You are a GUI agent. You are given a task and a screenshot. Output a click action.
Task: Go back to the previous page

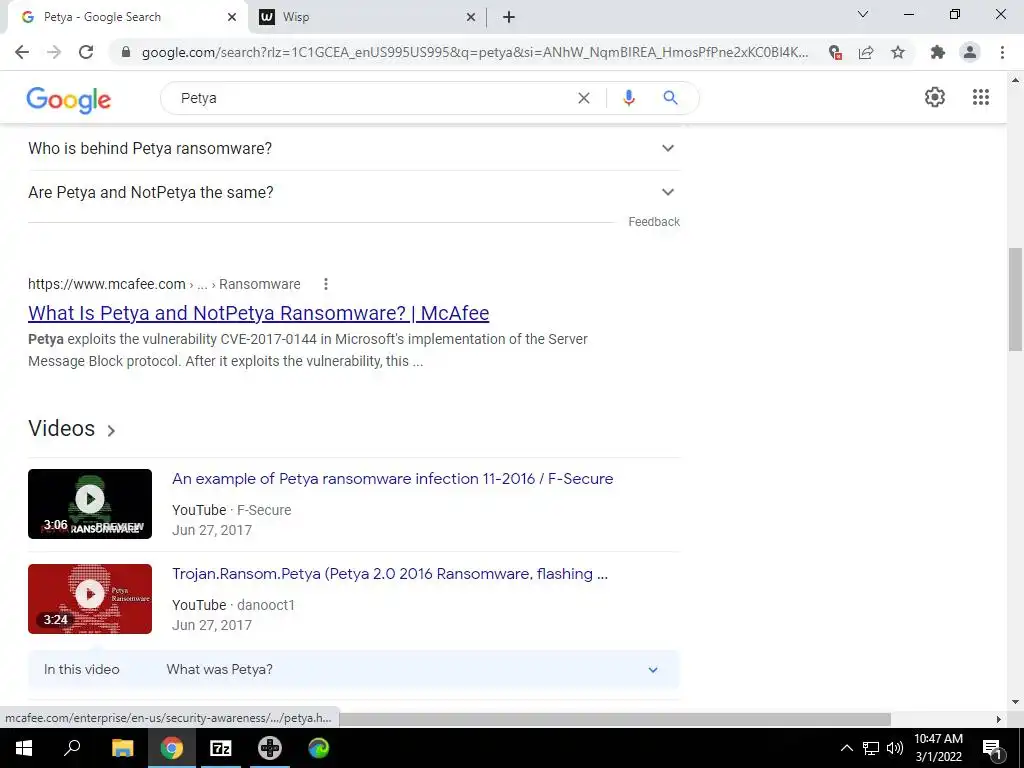pos(22,52)
